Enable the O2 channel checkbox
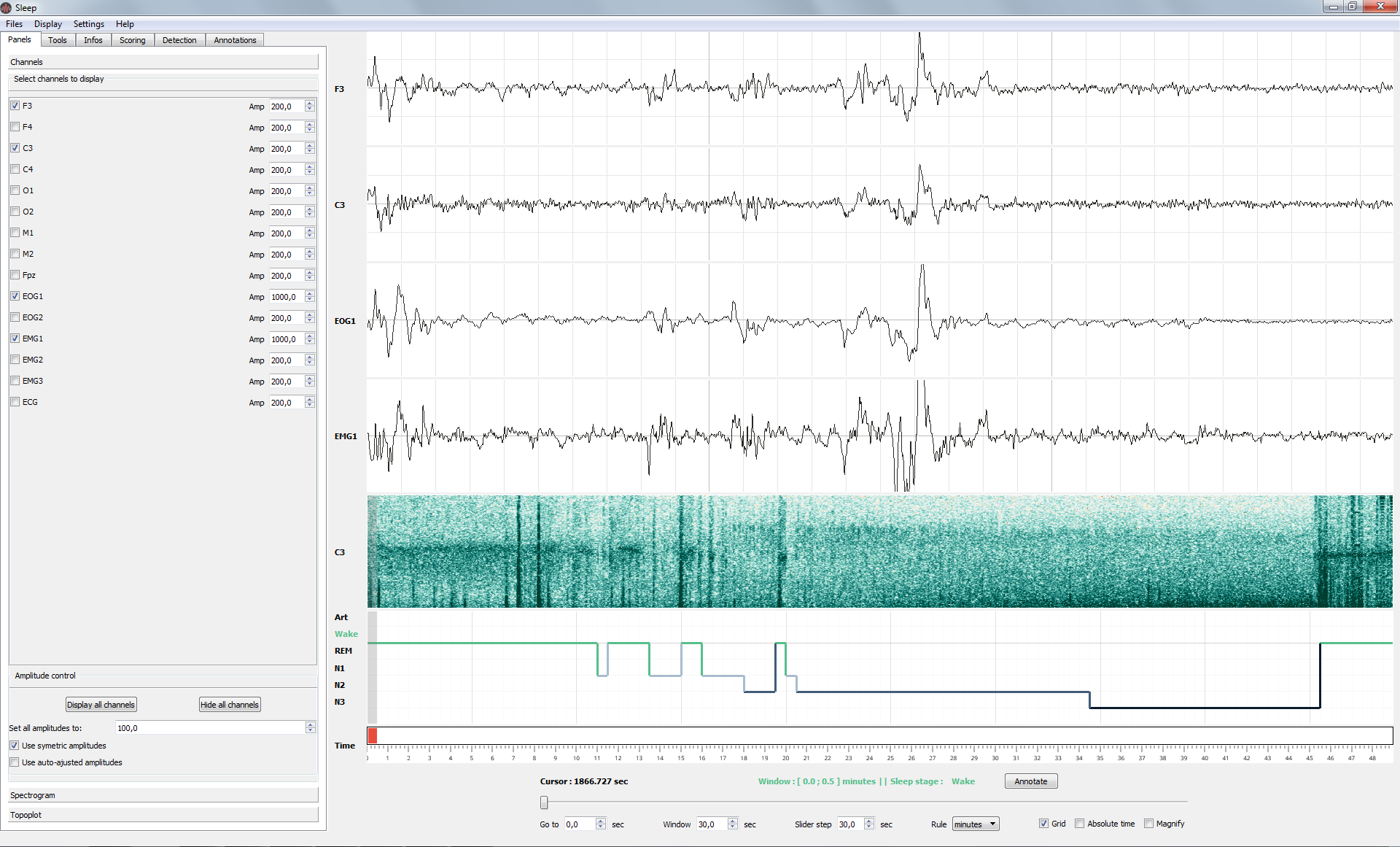 tap(15, 212)
